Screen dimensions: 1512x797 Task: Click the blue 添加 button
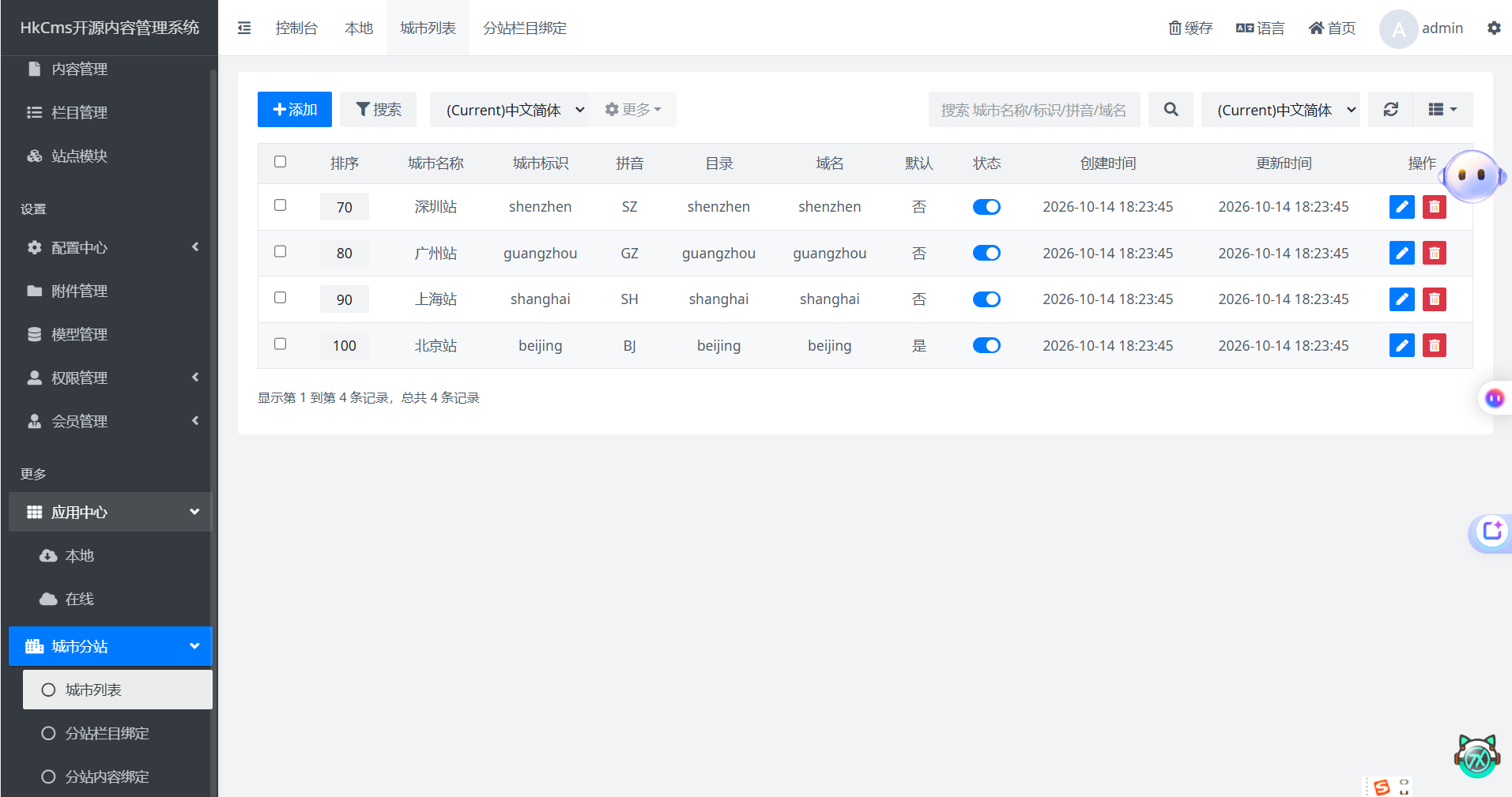[294, 110]
